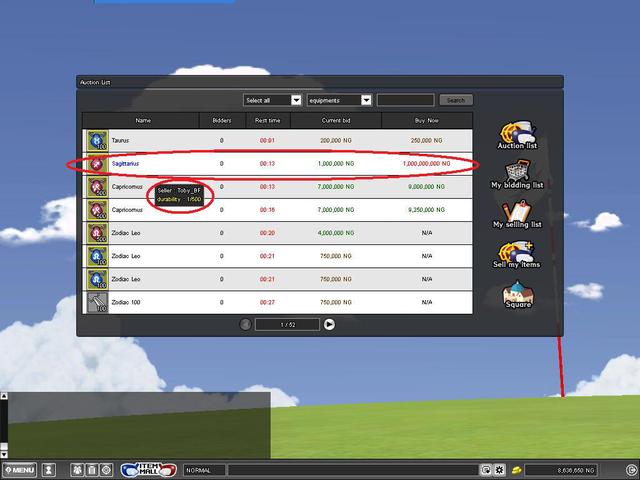This screenshot has height=480, width=640.
Task: Click the Taurus item icon
Action: click(97, 141)
